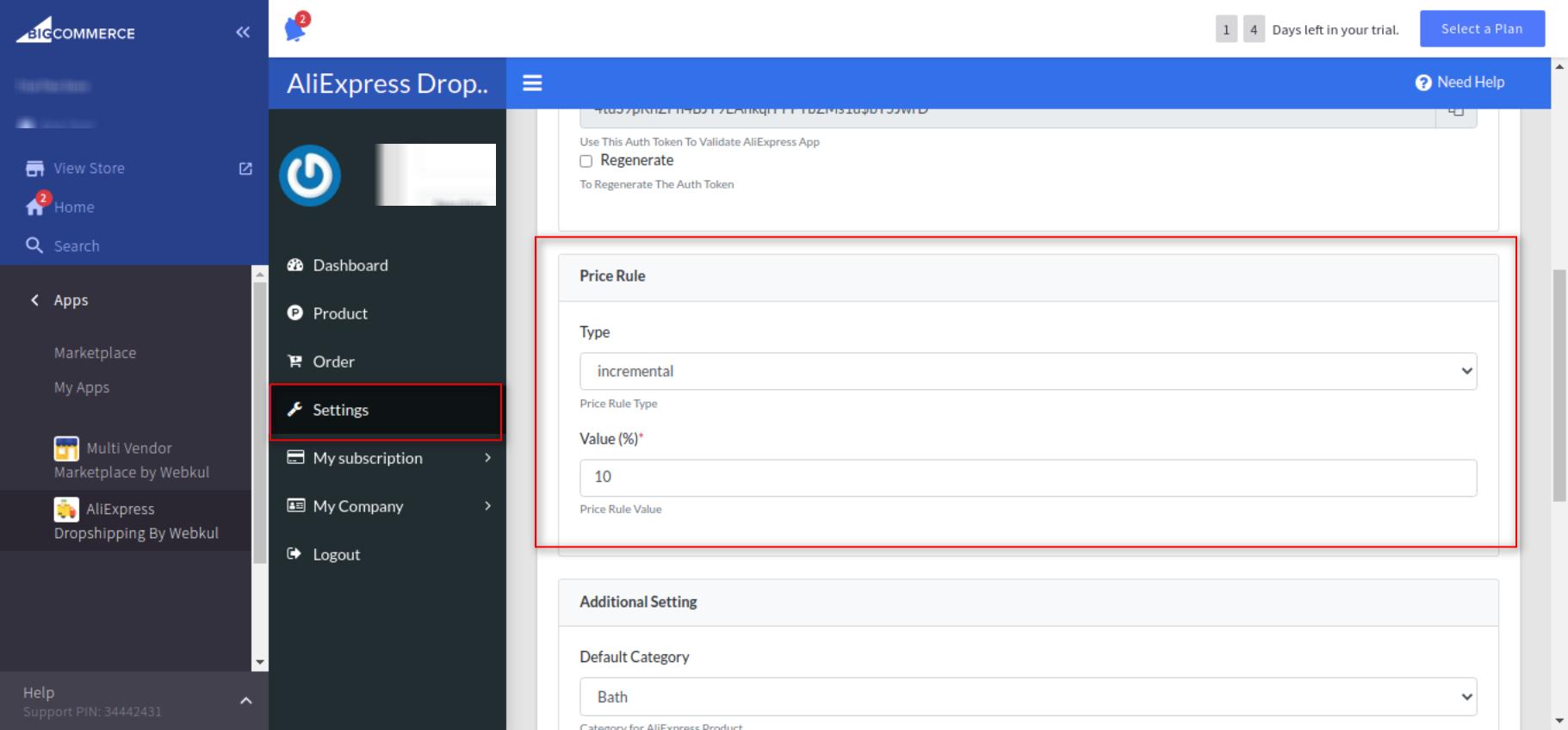Click the Select a Plan button
Image resolution: width=1568 pixels, height=730 pixels.
pyautogui.click(x=1482, y=28)
